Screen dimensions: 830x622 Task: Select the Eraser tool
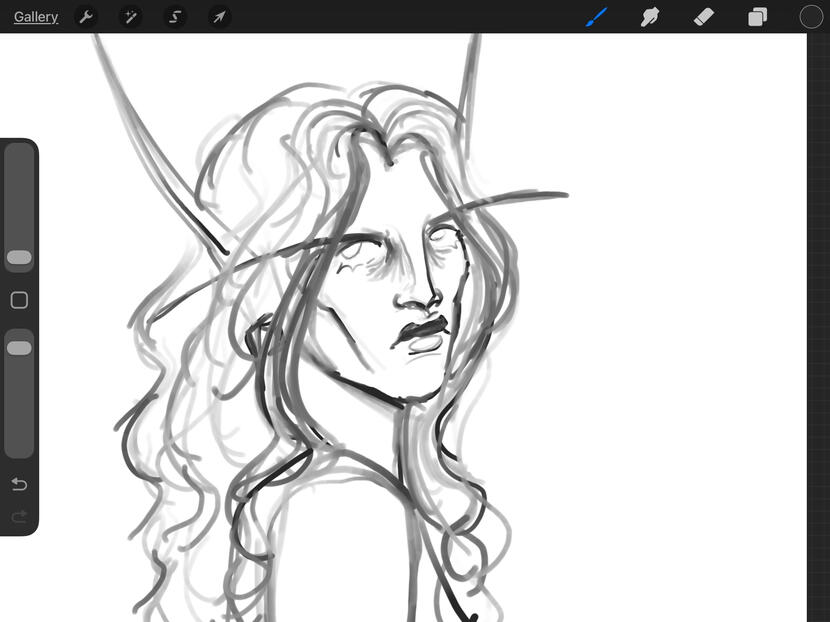click(x=704, y=17)
